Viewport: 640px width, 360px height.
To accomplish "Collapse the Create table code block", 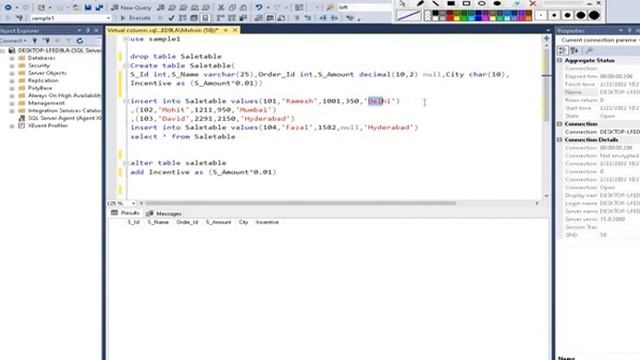I will pos(126,65).
